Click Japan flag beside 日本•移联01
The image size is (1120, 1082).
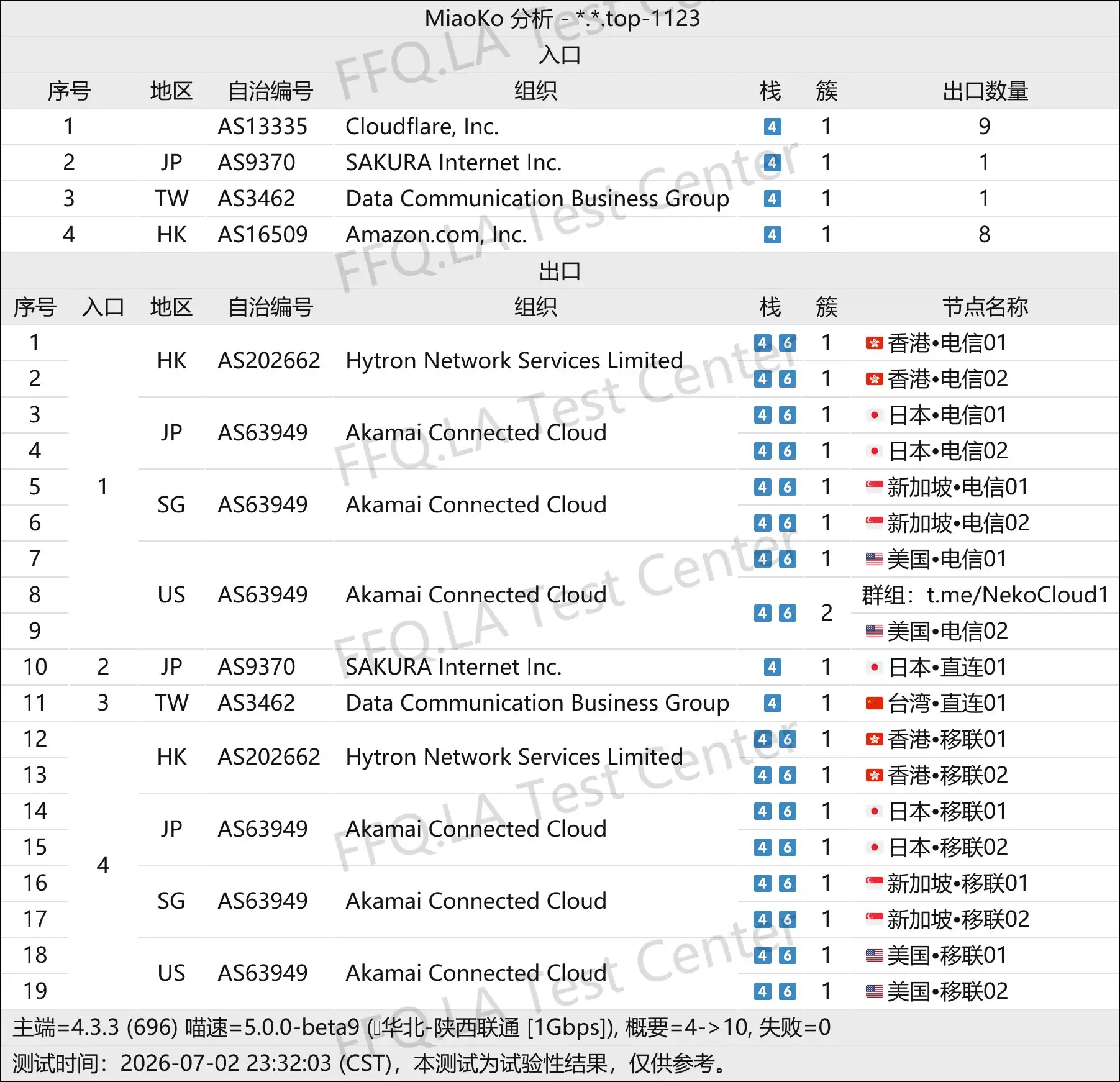pos(874,811)
